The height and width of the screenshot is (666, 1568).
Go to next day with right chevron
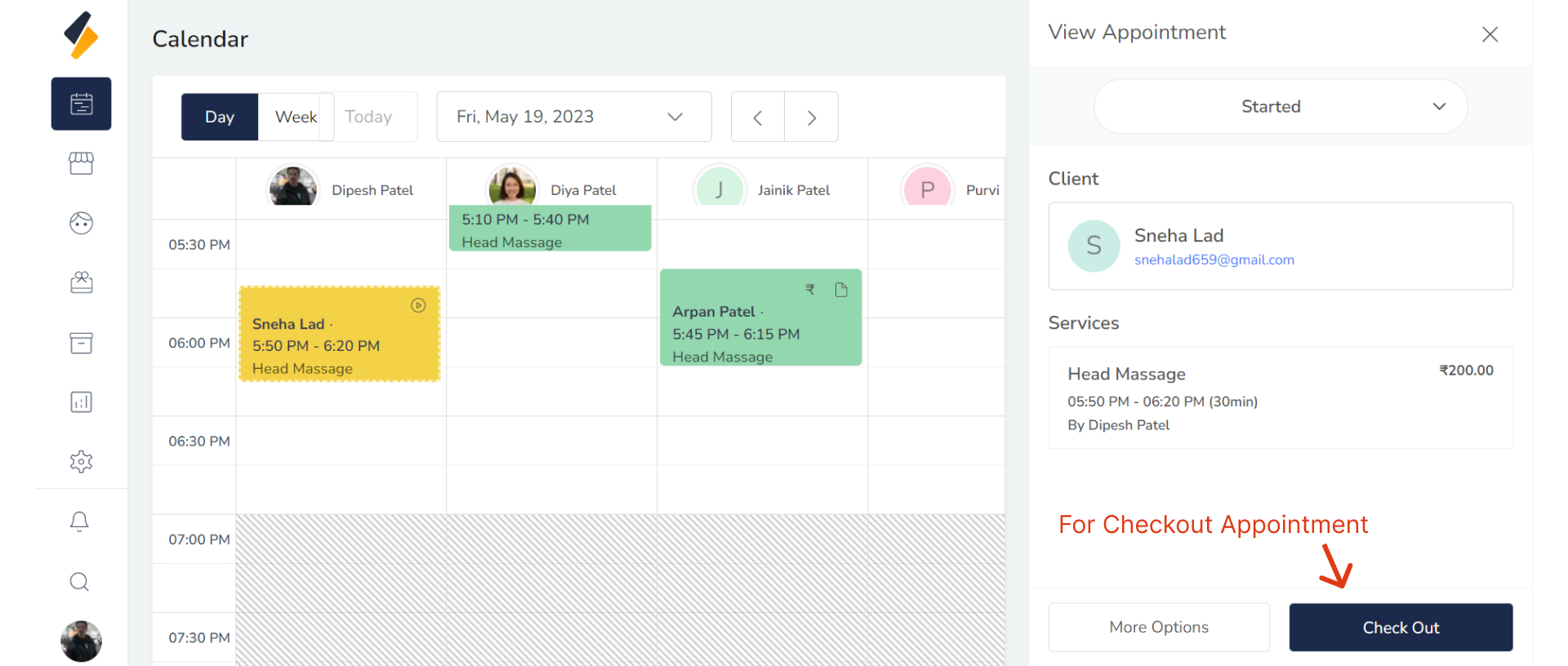811,118
